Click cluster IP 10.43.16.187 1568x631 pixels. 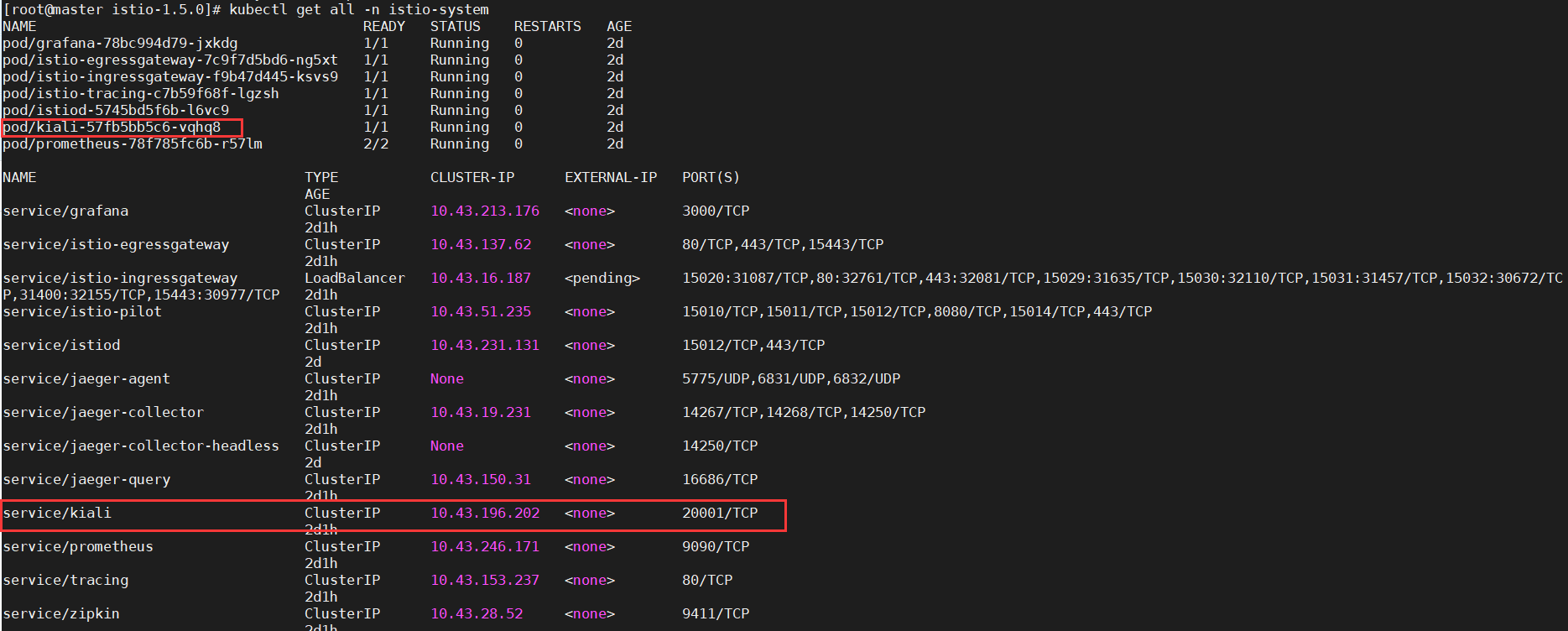coord(481,279)
